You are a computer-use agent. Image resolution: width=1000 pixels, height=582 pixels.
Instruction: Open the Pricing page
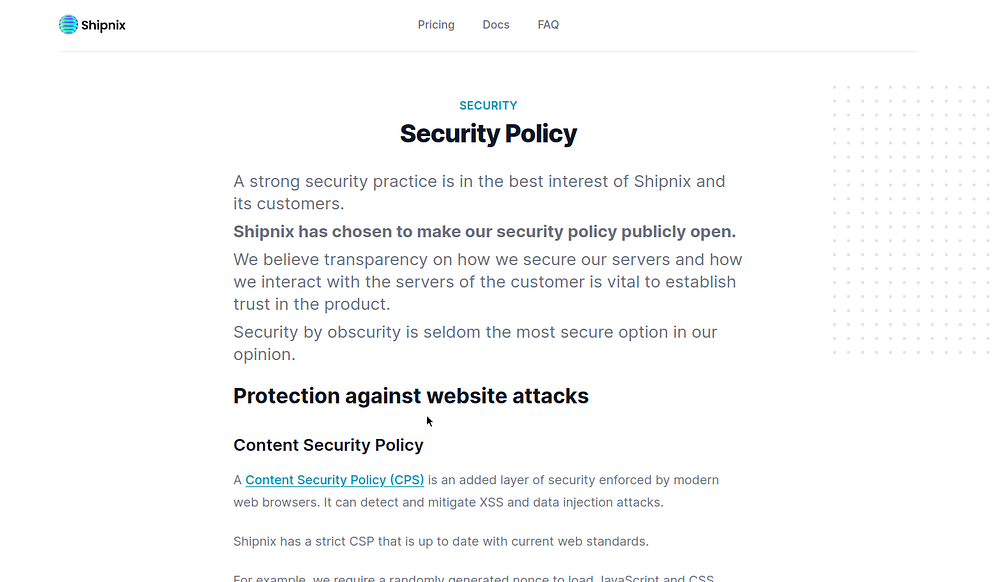click(436, 25)
